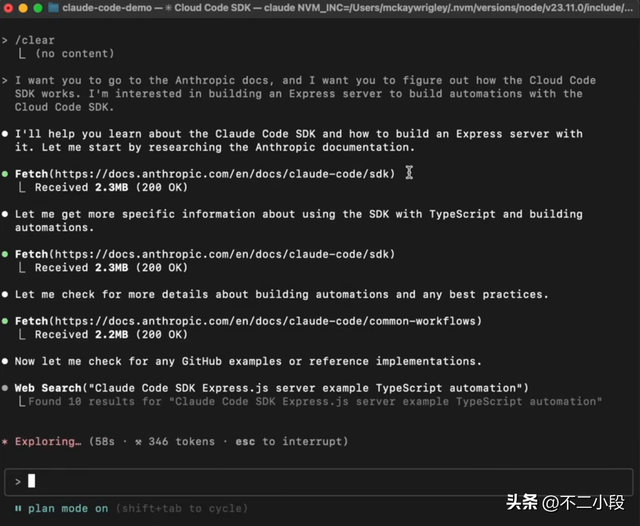
Task: Click the '58s' elapsed time text
Action: click(105, 442)
